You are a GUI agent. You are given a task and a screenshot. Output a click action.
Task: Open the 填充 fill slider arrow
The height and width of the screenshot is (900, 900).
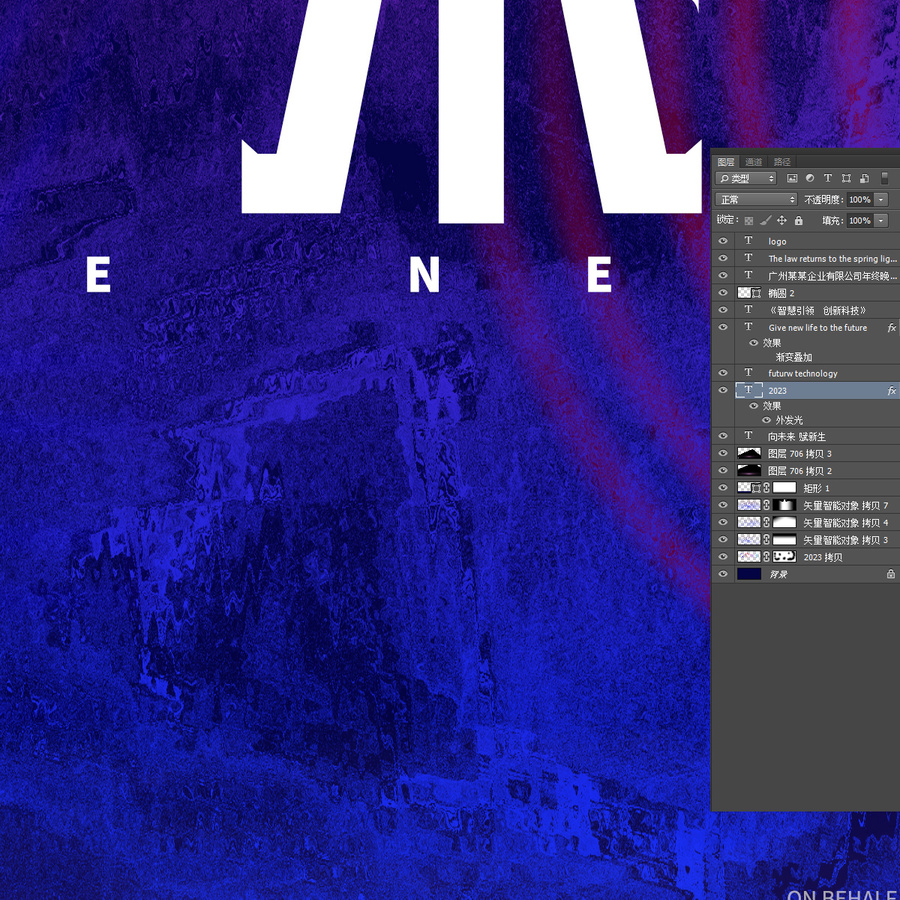[x=881, y=220]
